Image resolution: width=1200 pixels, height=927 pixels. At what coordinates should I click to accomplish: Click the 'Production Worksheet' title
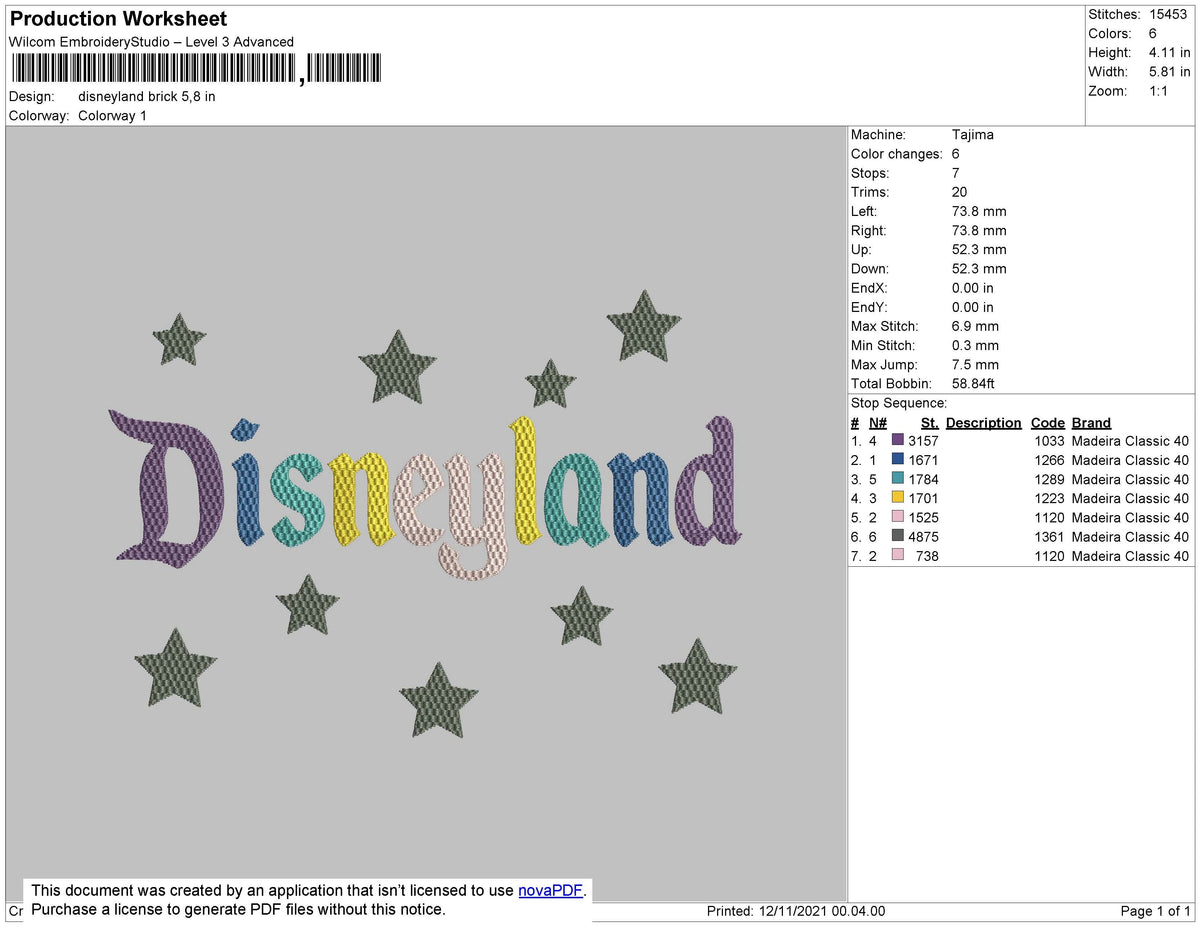coord(118,19)
